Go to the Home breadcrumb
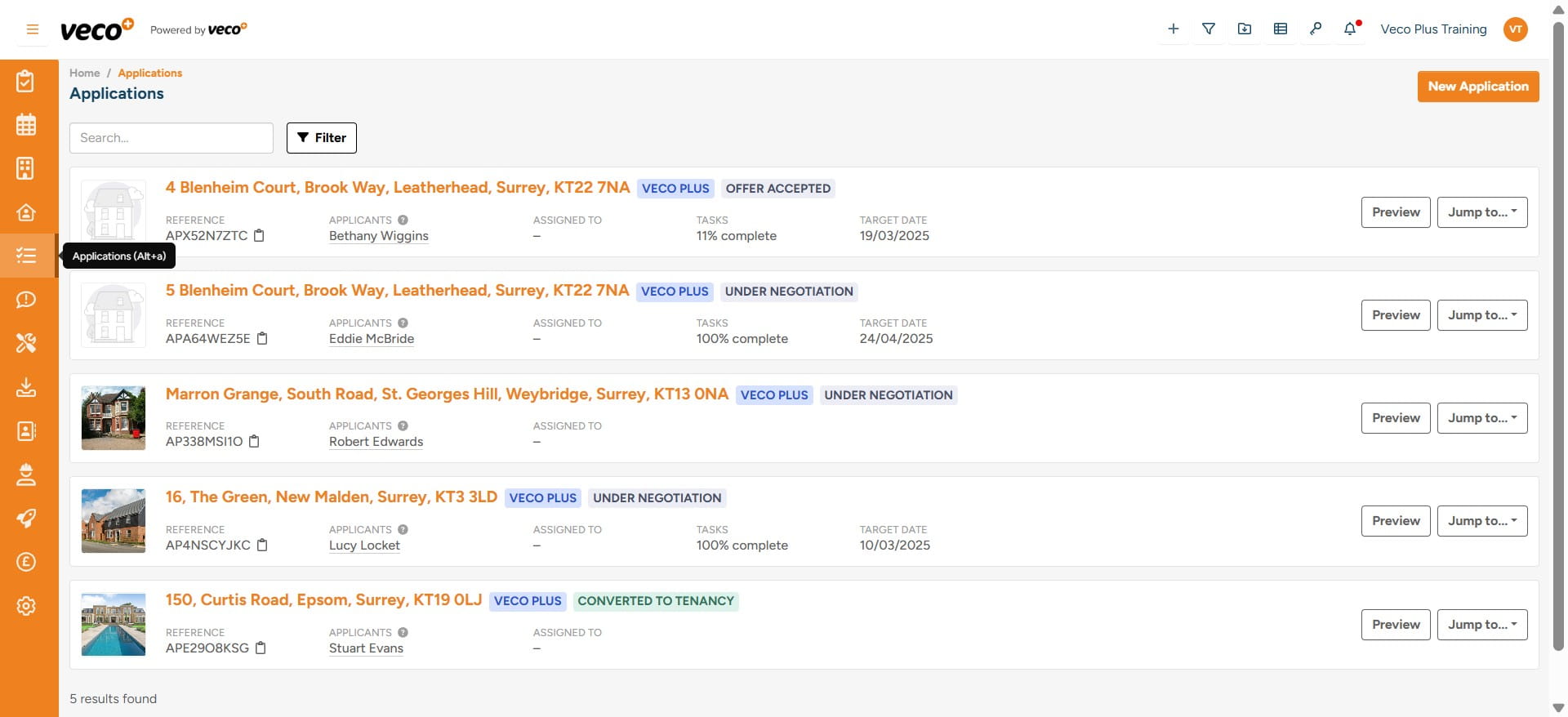This screenshot has height=717, width=1568. (84, 73)
